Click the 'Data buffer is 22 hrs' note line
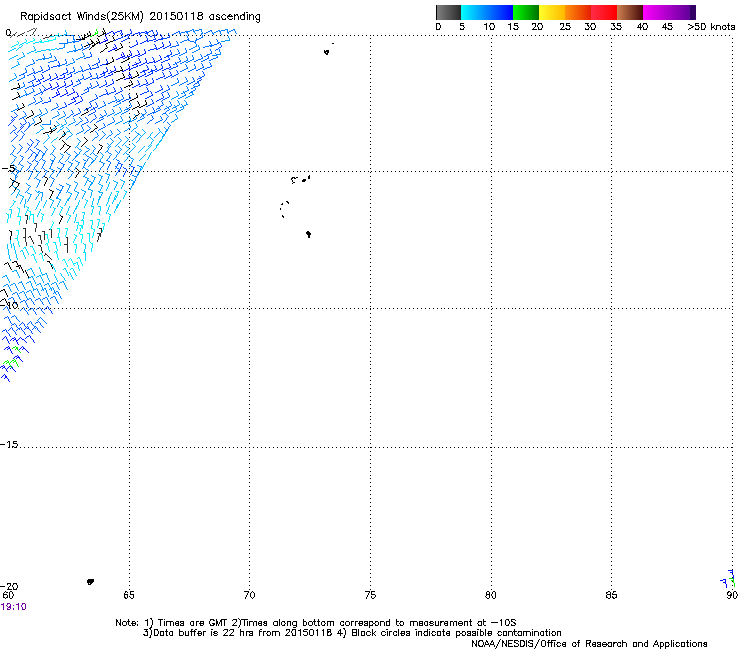740x650 pixels. coord(352,633)
